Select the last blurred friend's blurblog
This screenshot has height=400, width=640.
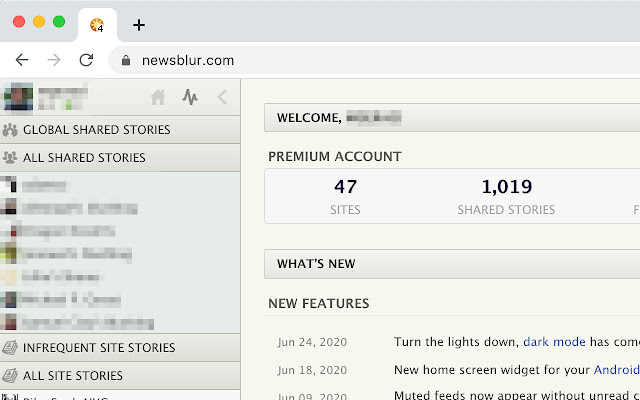[120, 323]
